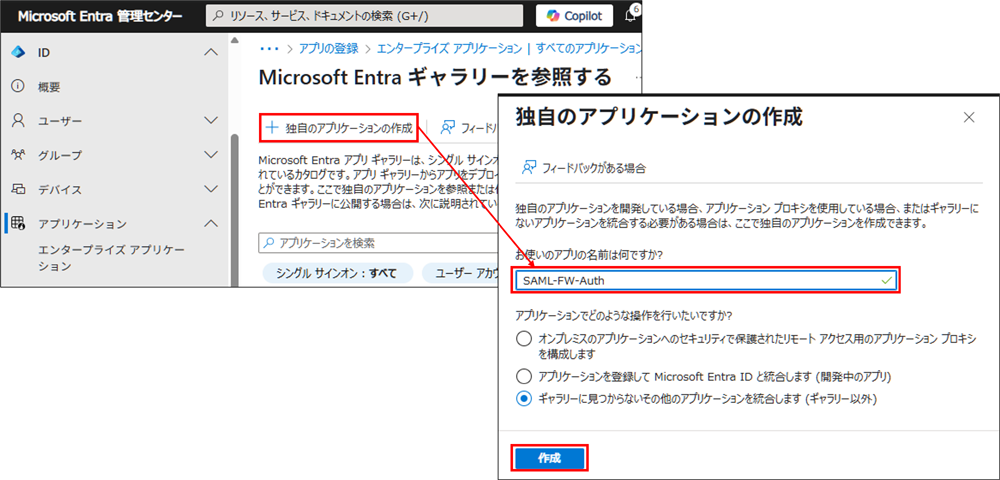Open 概要 in the sidebar
The image size is (1000, 480).
pos(49,87)
